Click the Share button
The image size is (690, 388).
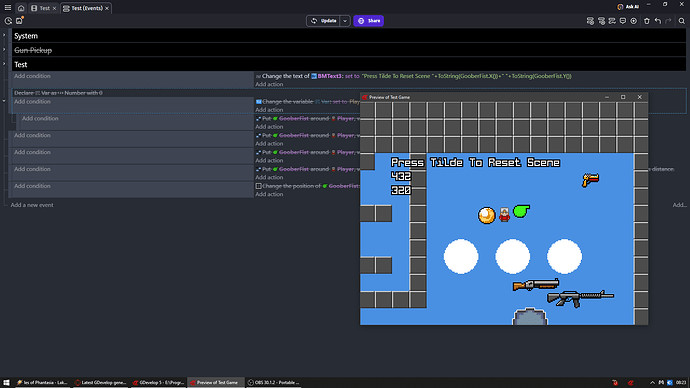tap(368, 21)
